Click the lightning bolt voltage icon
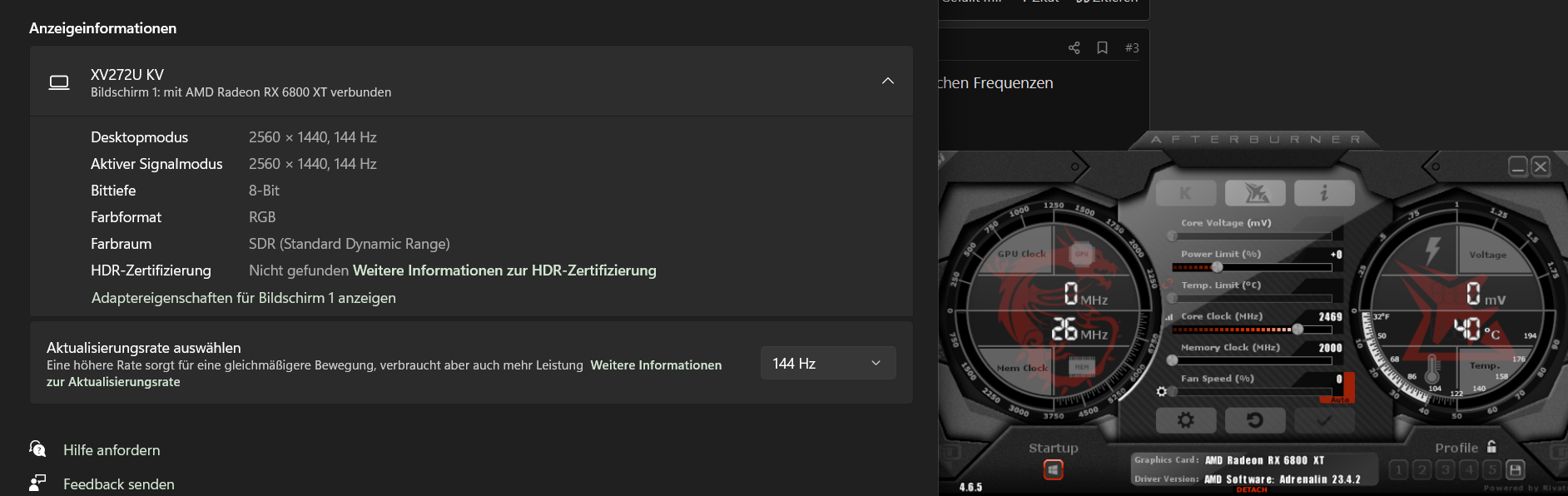Viewport: 1568px width, 496px height. pyautogui.click(x=1432, y=250)
